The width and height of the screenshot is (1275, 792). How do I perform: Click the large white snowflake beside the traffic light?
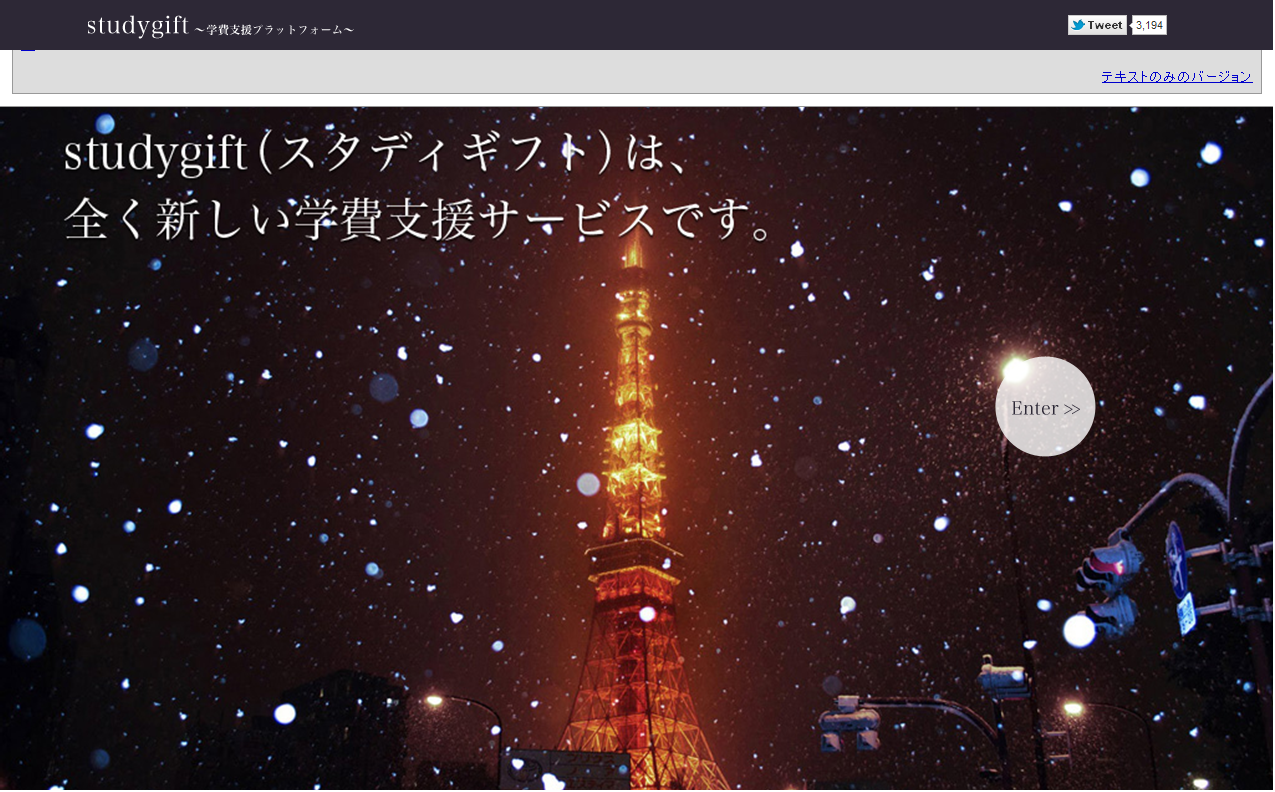click(x=1079, y=630)
